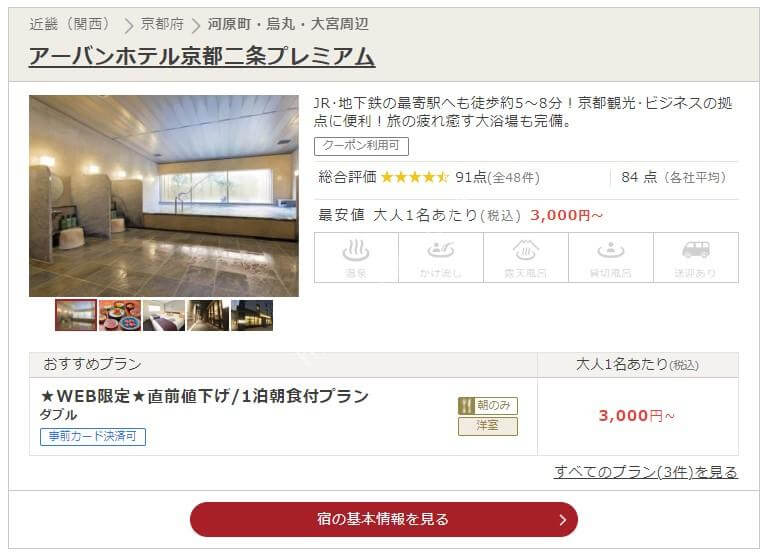Click the open-air bath (露天風呂) icon

tap(526, 257)
